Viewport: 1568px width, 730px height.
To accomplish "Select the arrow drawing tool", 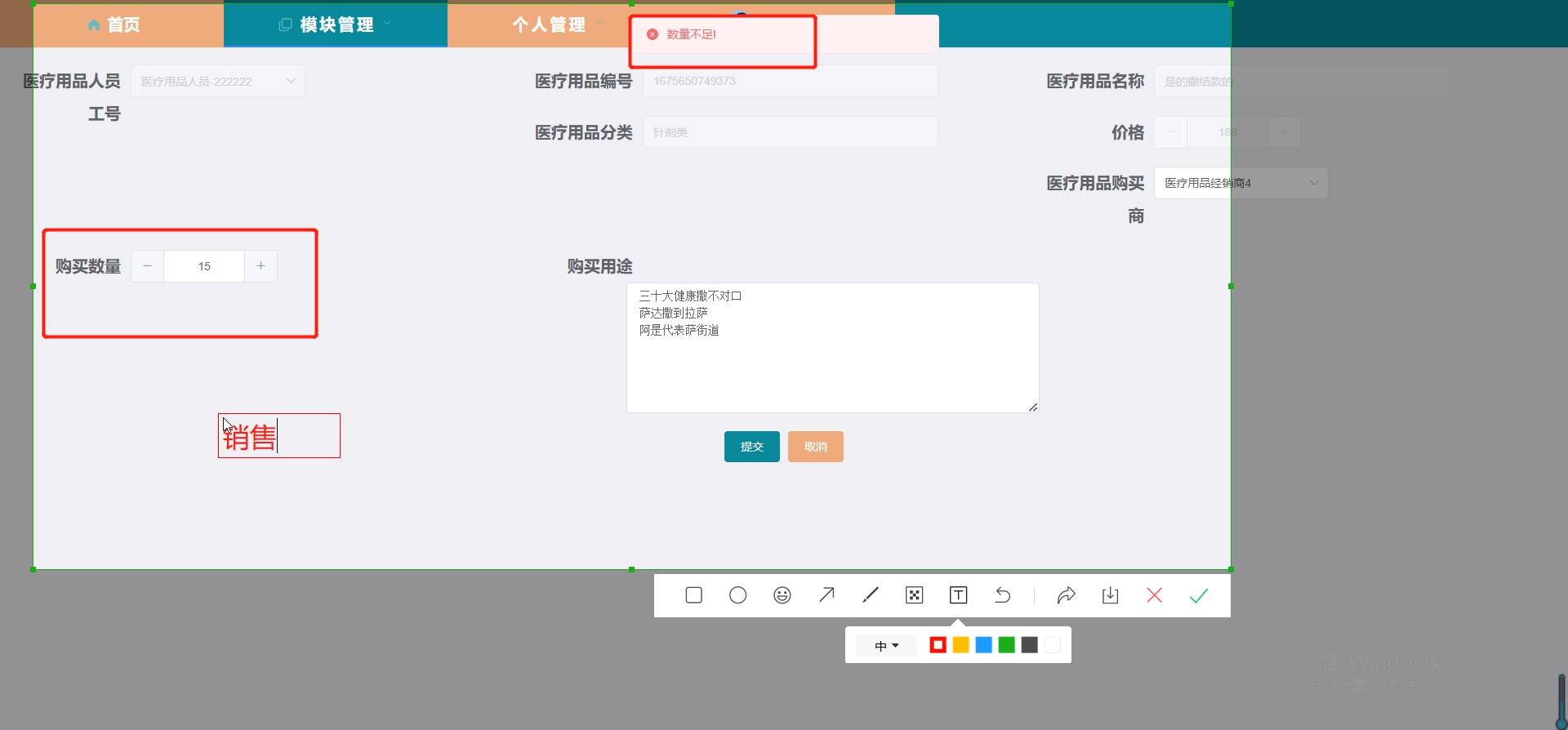I will (x=826, y=595).
